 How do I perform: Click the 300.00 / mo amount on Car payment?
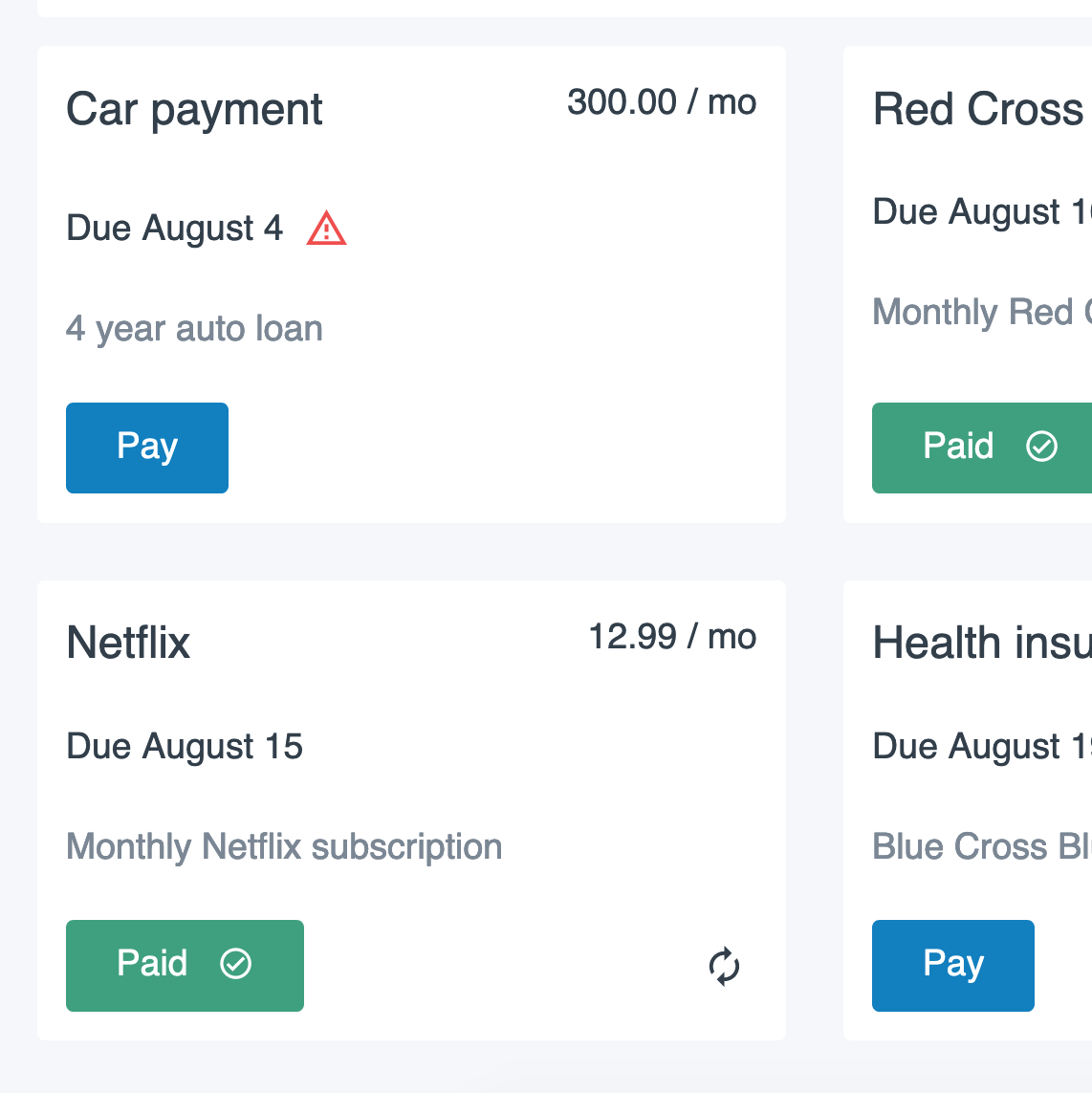662,101
